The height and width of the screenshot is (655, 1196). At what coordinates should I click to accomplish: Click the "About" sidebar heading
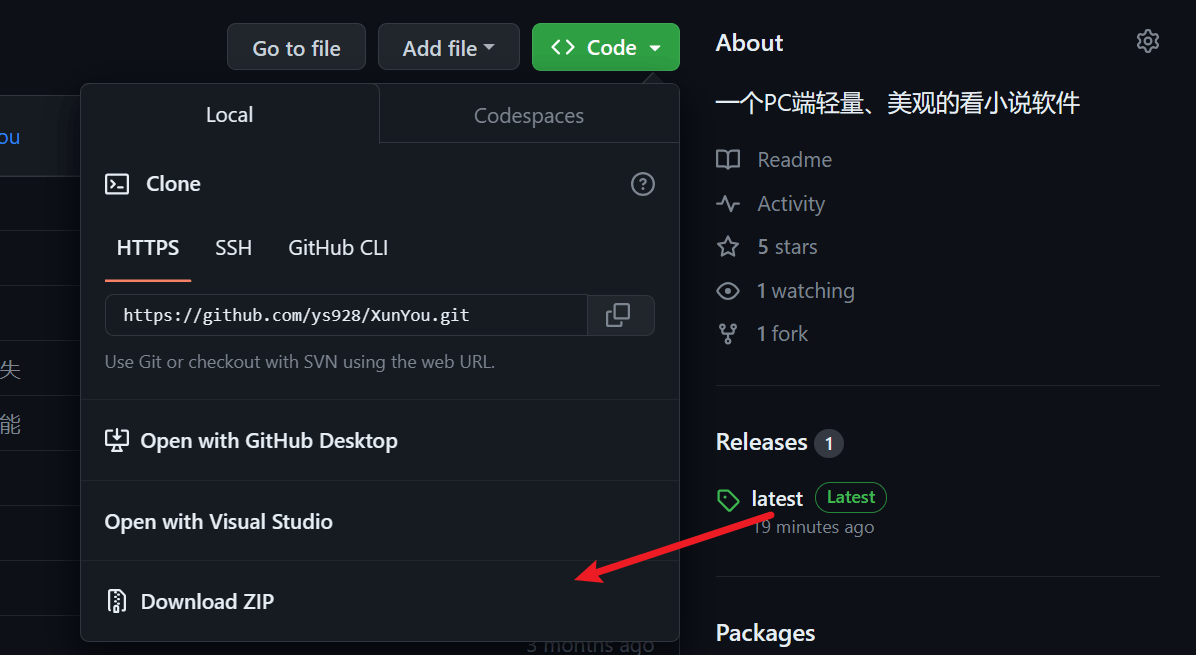(749, 43)
